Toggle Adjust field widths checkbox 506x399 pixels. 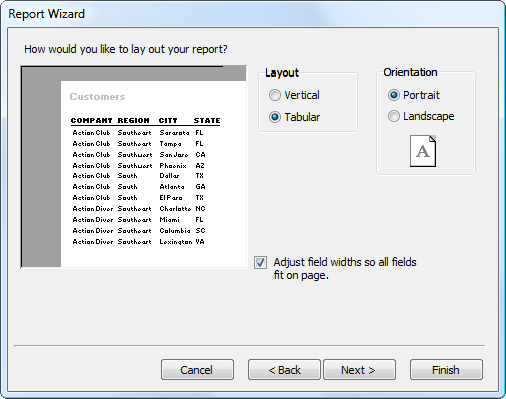tap(260, 263)
